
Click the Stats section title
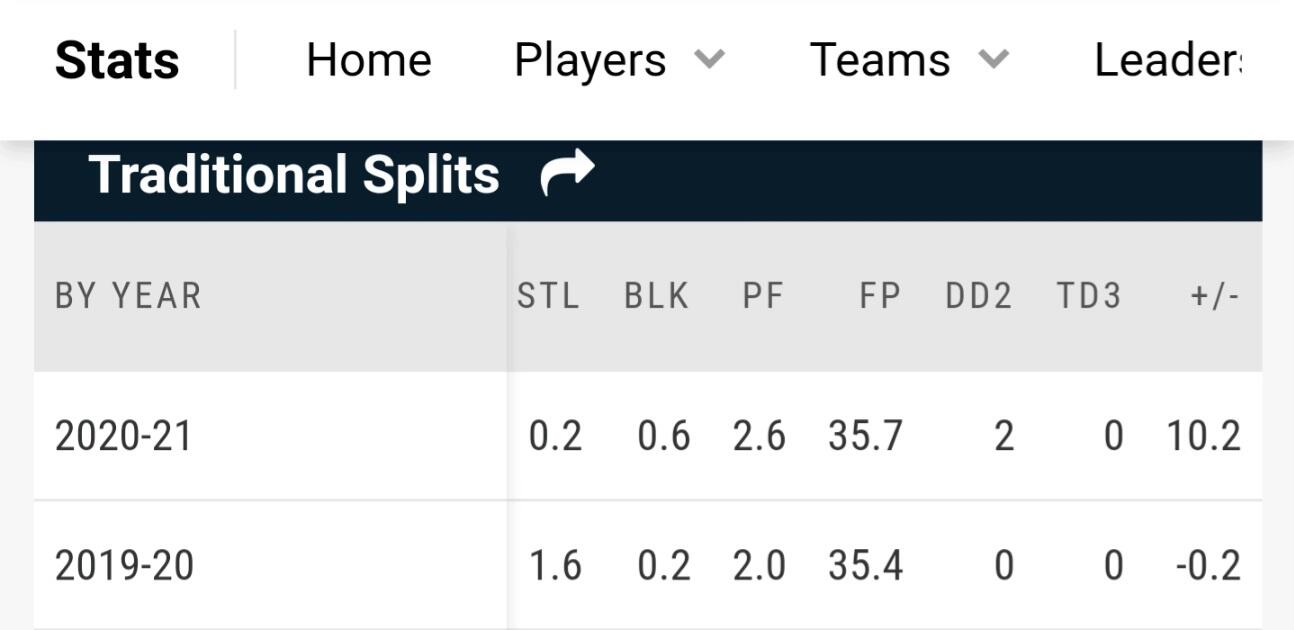pos(117,60)
